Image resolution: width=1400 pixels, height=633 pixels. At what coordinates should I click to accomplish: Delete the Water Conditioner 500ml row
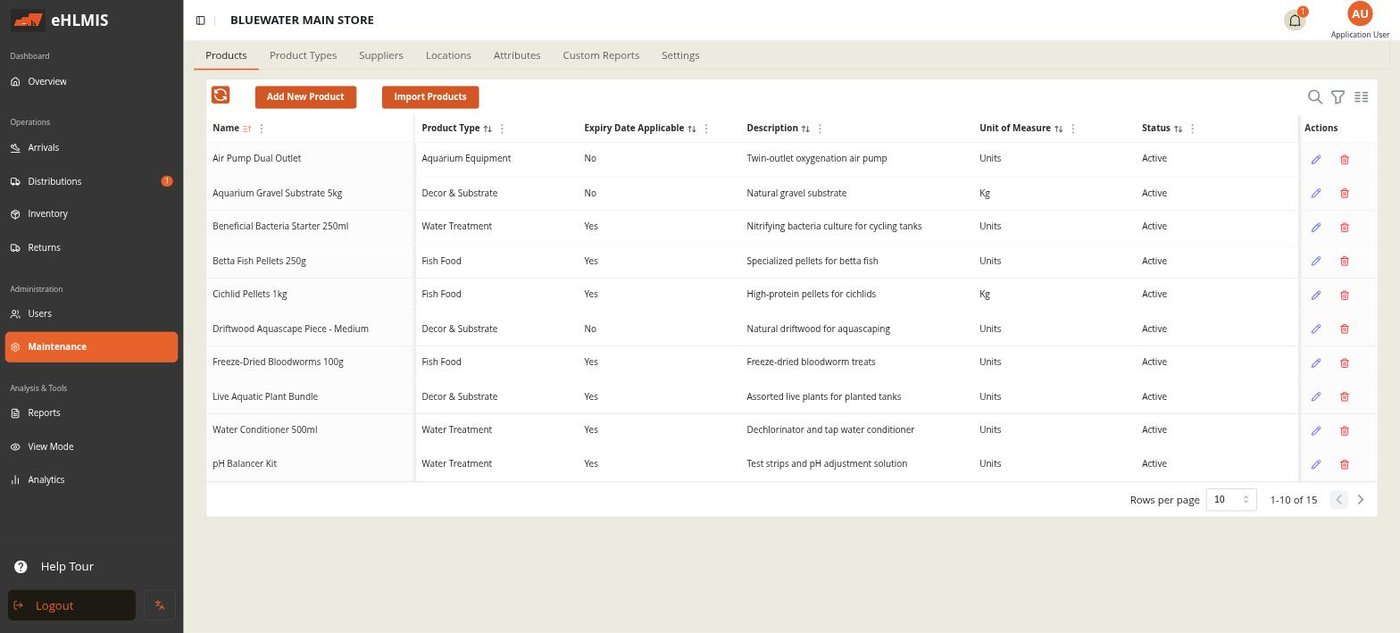coord(1344,431)
